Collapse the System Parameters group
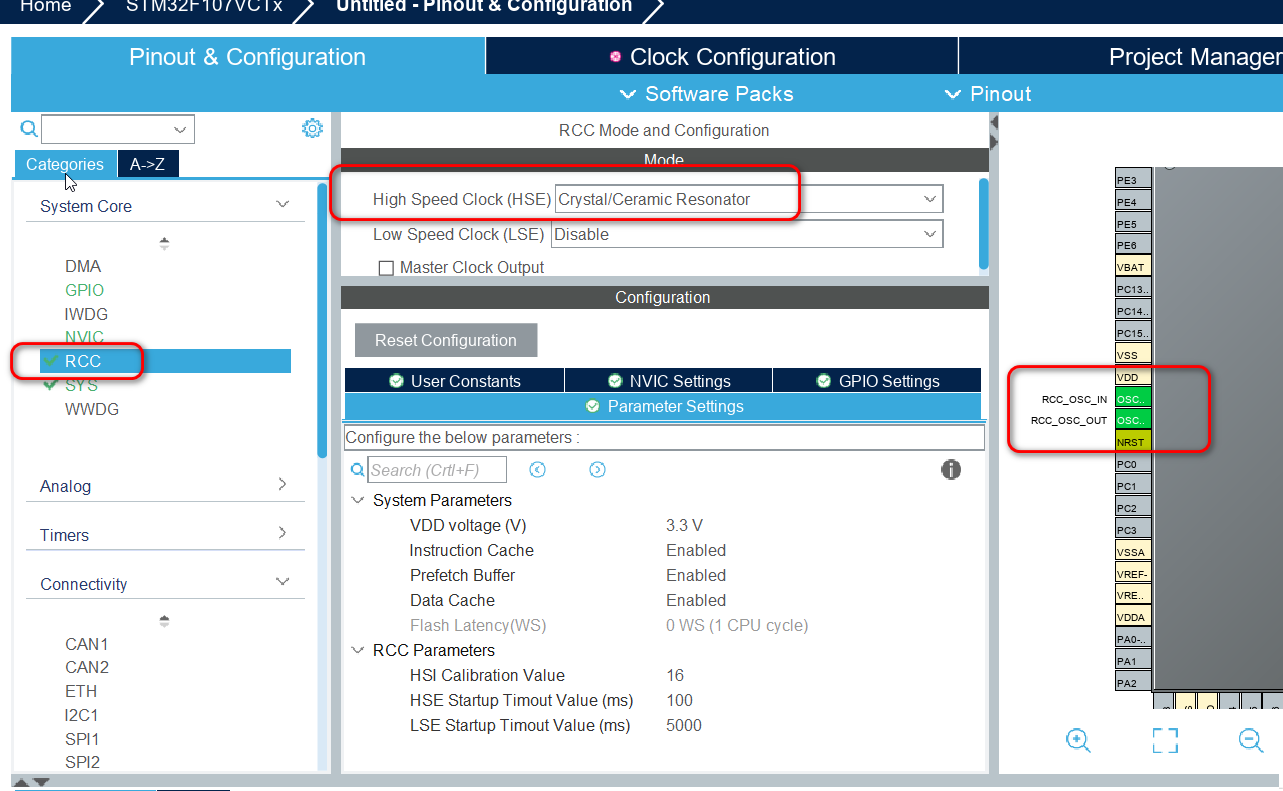The width and height of the screenshot is (1283, 791). [x=358, y=500]
